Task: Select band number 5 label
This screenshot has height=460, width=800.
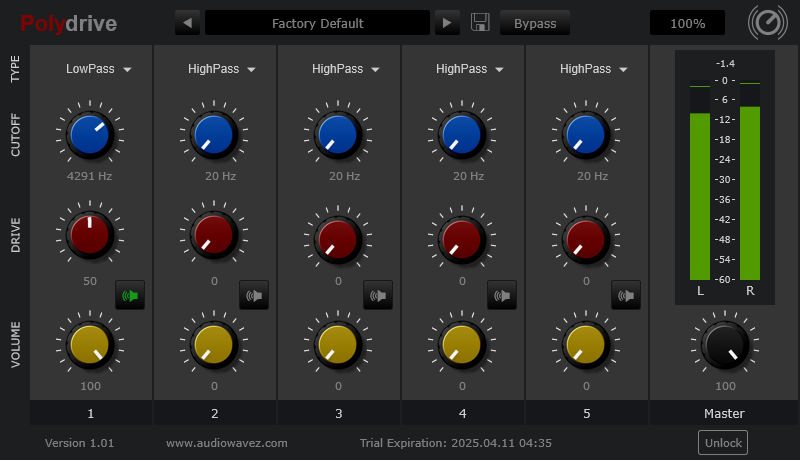Action: click(587, 413)
